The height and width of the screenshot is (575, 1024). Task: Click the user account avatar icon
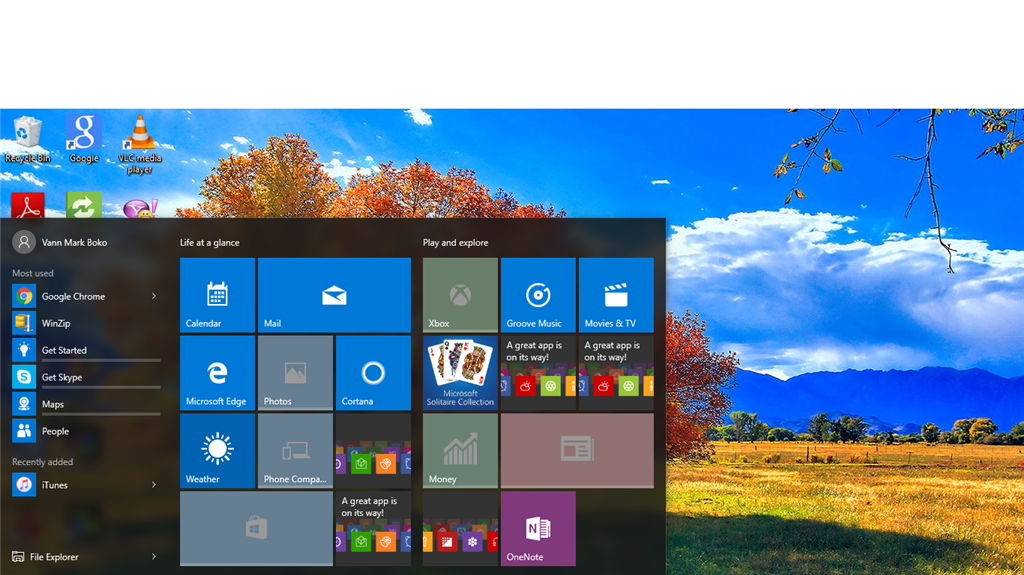point(24,242)
